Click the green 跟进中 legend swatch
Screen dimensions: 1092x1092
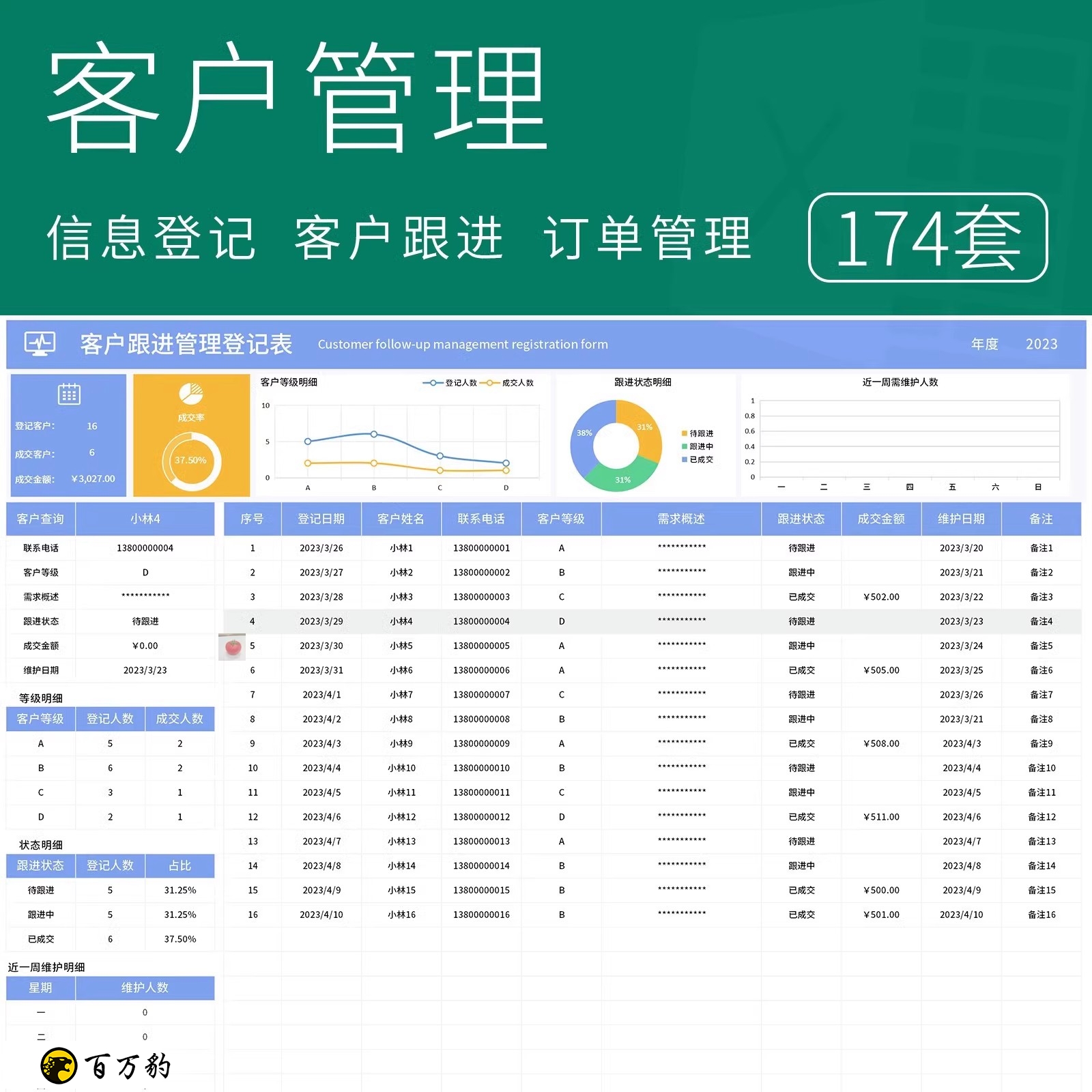(x=684, y=447)
